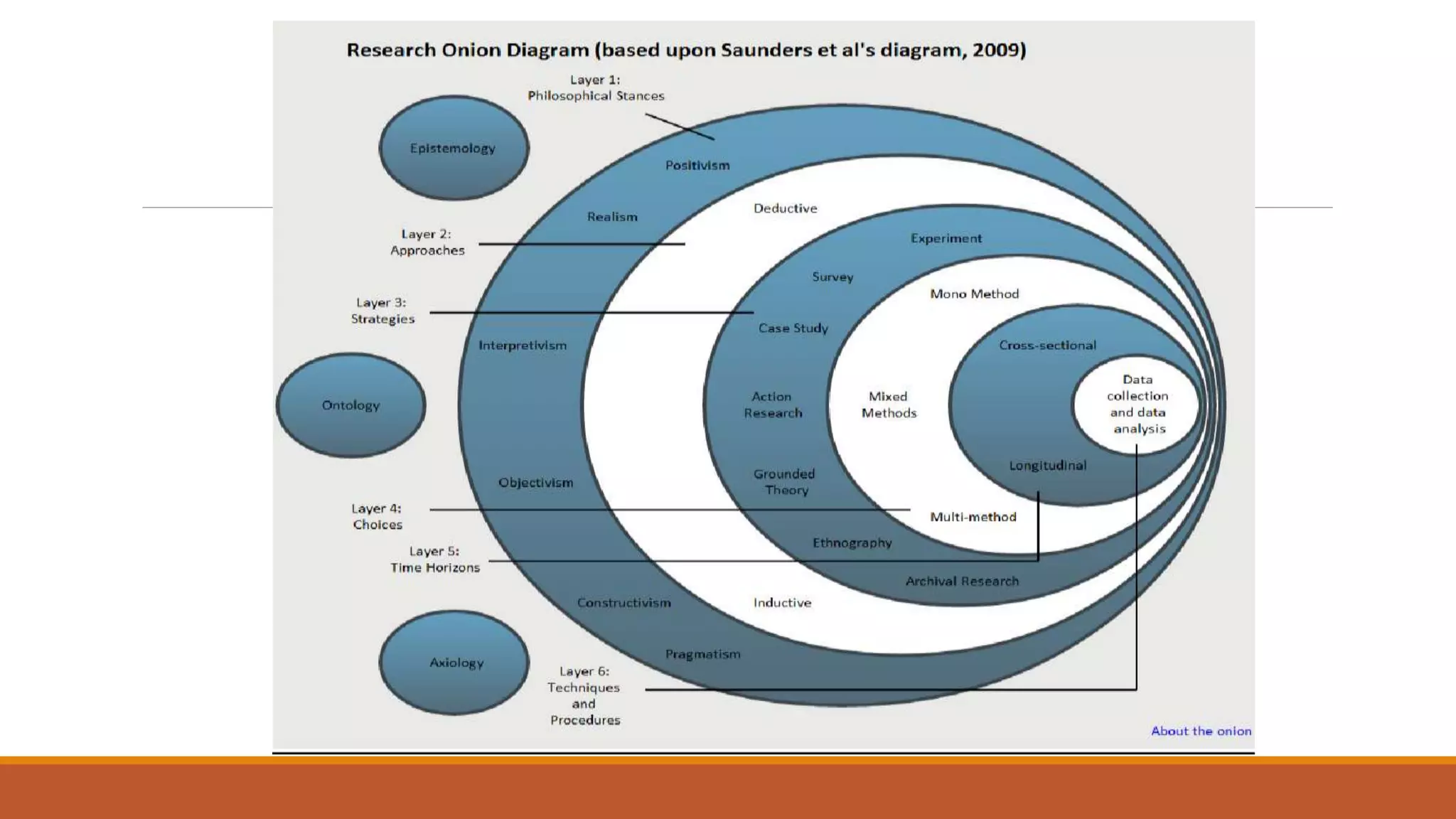Click the Inductive approach label
The width and height of the screenshot is (1456, 819).
782,603
